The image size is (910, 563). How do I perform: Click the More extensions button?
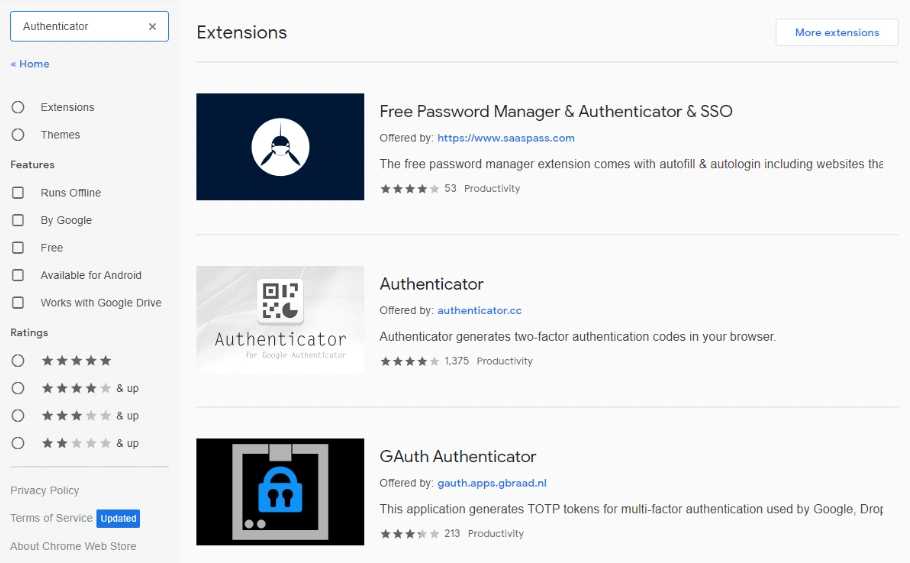tap(836, 32)
